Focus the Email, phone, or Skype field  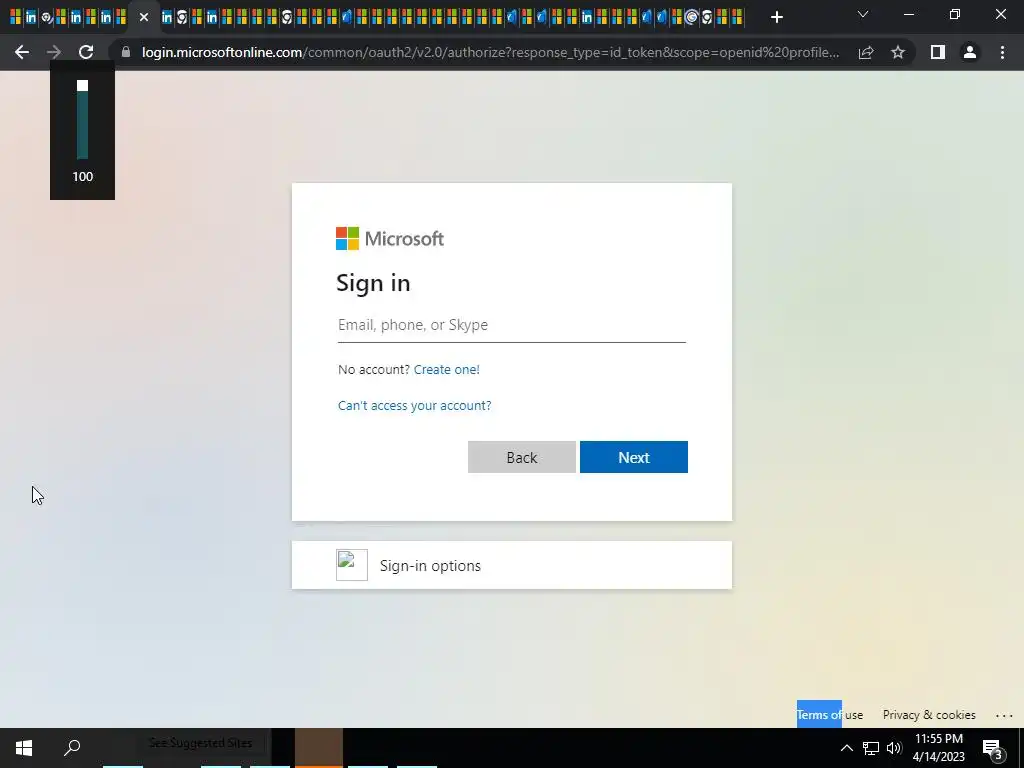click(x=511, y=325)
